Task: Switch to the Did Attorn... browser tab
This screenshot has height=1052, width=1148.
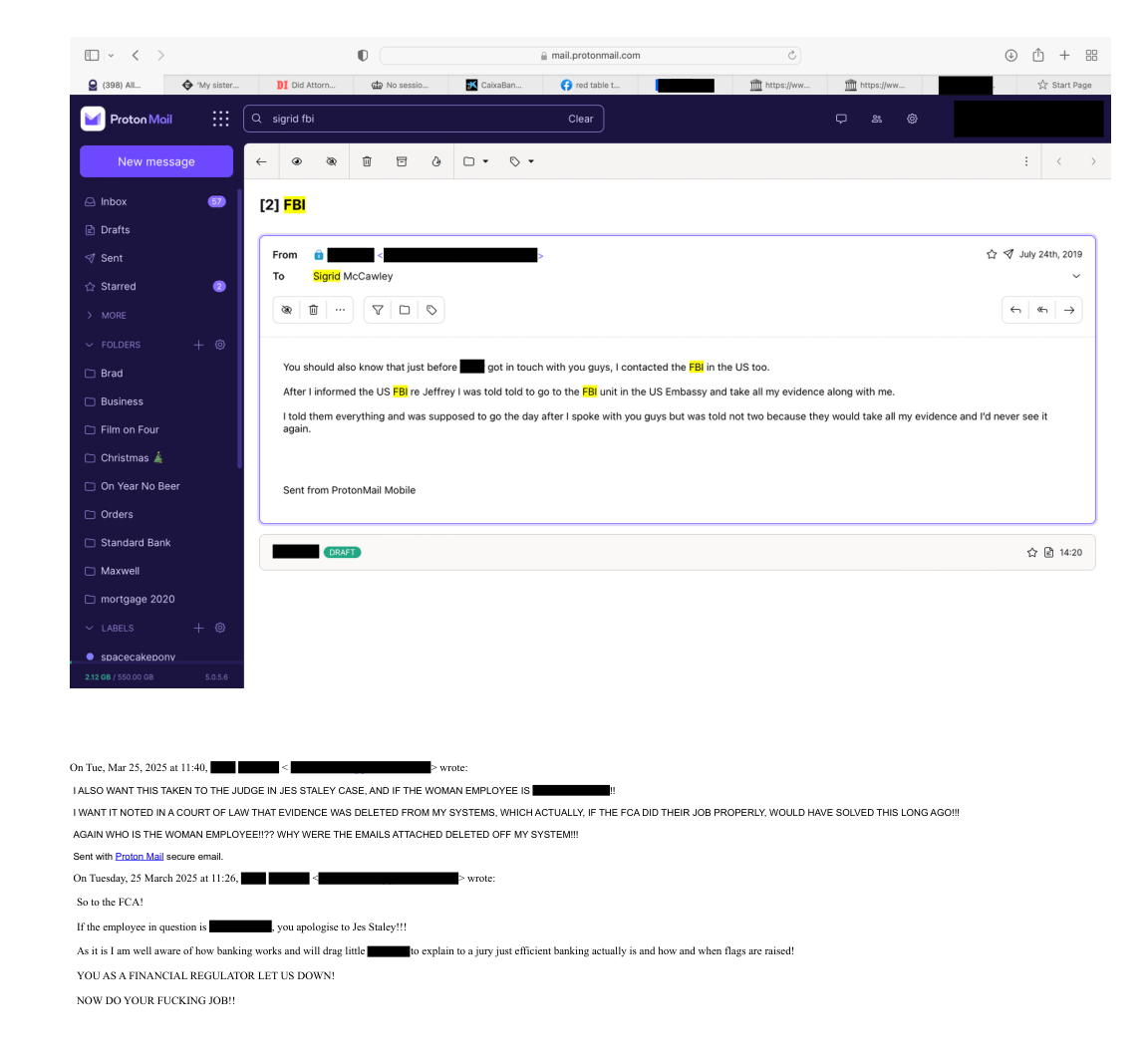Action: 307,86
